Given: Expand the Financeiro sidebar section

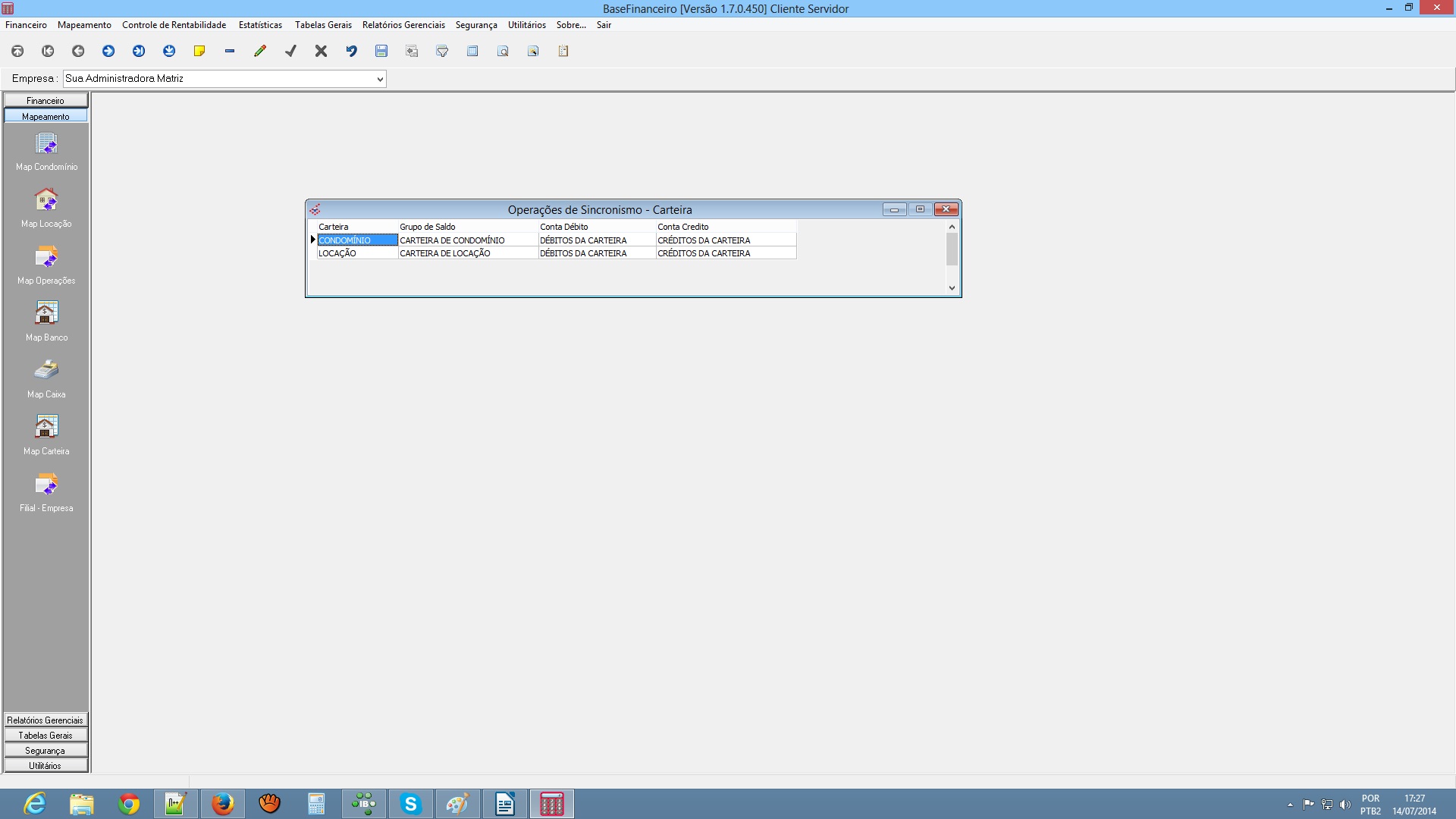Looking at the screenshot, I should [45, 100].
